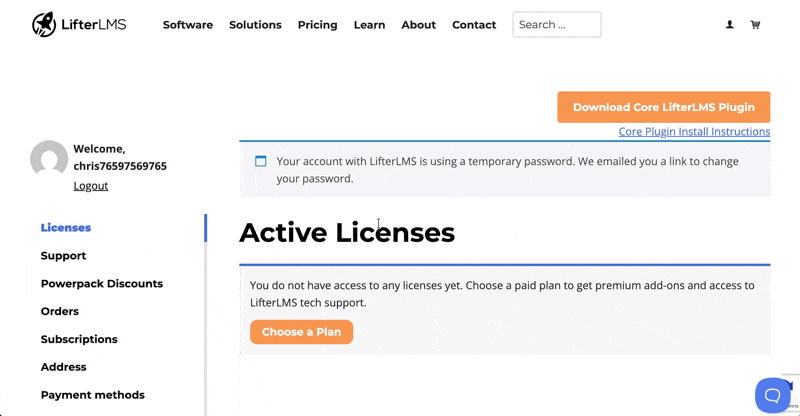Go to Subscriptions in sidebar
Screen dimensions: 800x416
pyautogui.click(x=79, y=340)
